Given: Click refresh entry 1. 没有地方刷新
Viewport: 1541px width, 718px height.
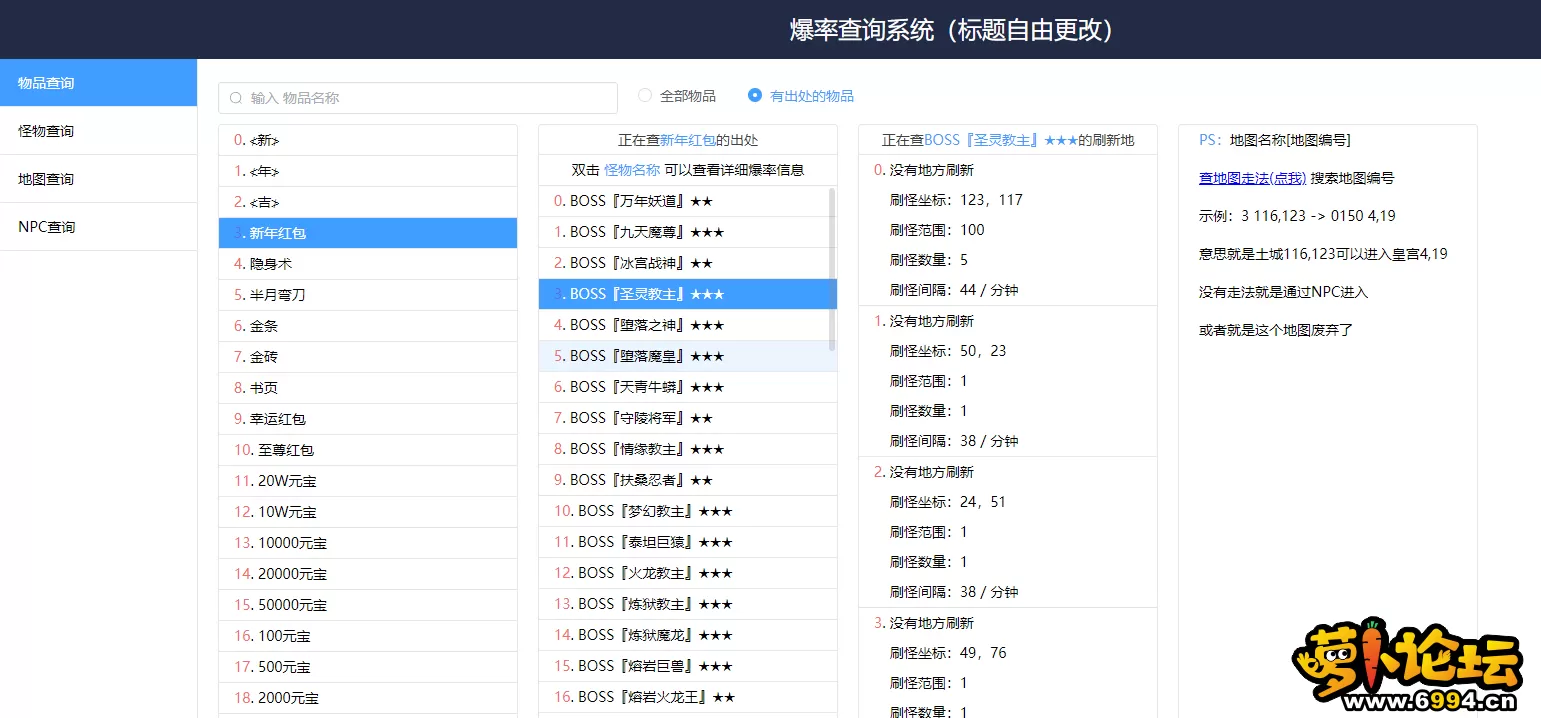Looking at the screenshot, I should 924,321.
